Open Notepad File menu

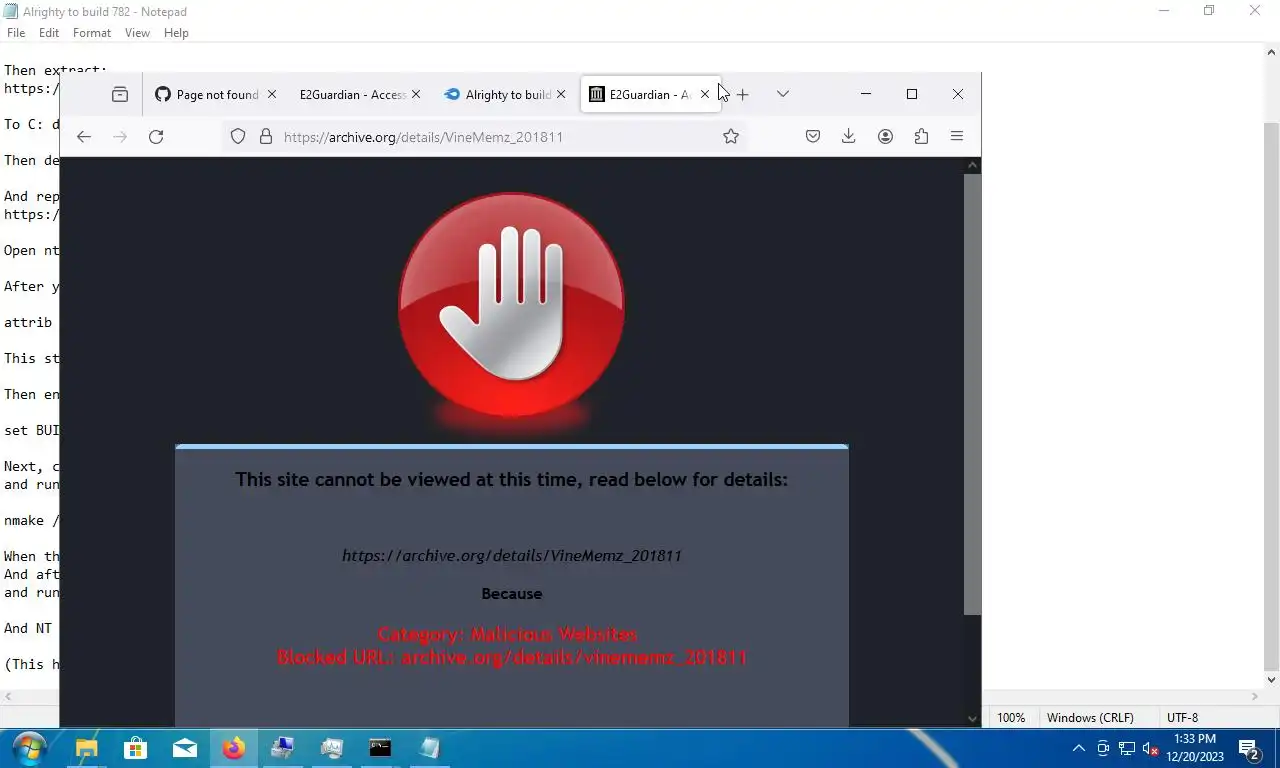coord(16,33)
